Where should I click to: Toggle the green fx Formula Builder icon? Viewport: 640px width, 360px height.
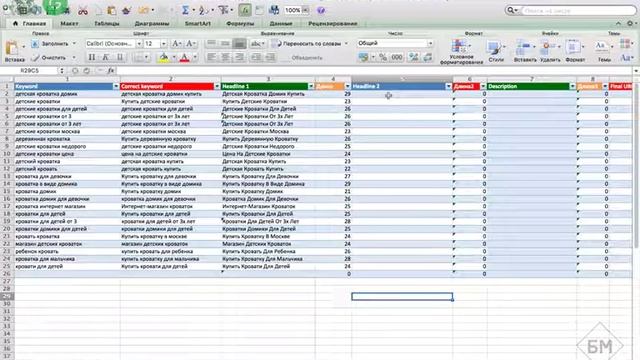coord(245,11)
